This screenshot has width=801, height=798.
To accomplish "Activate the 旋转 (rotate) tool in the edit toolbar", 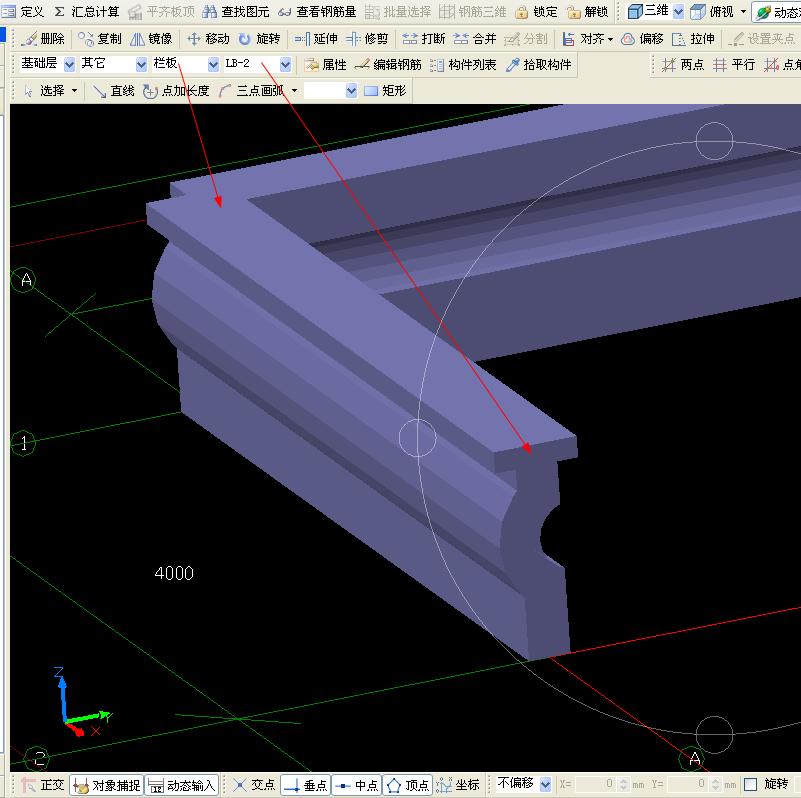I will coord(259,39).
